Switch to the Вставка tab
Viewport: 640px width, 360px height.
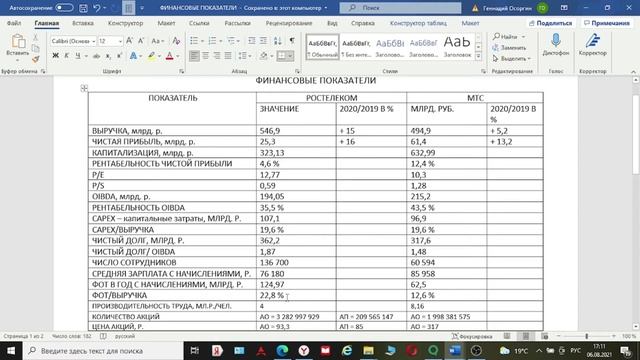(x=83, y=23)
